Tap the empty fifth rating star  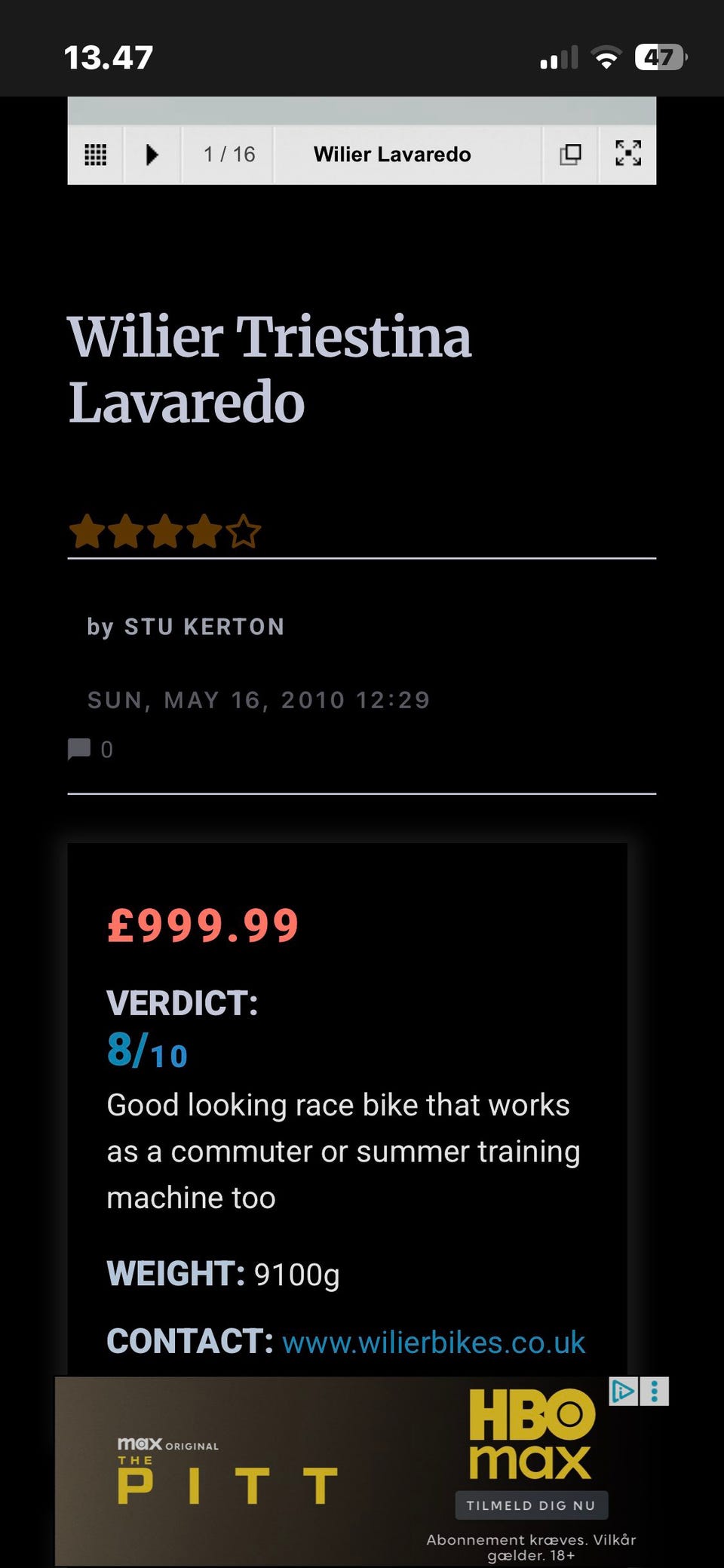(243, 532)
